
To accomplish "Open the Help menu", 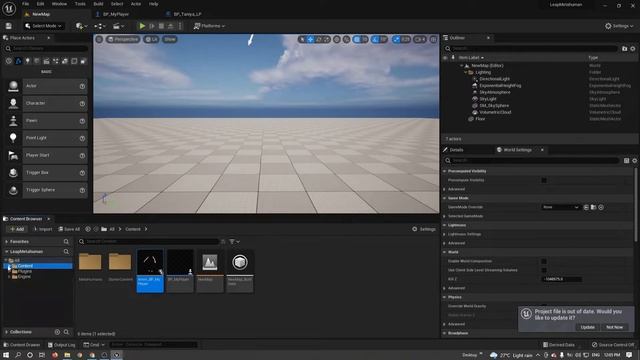I will [x=153, y=4].
